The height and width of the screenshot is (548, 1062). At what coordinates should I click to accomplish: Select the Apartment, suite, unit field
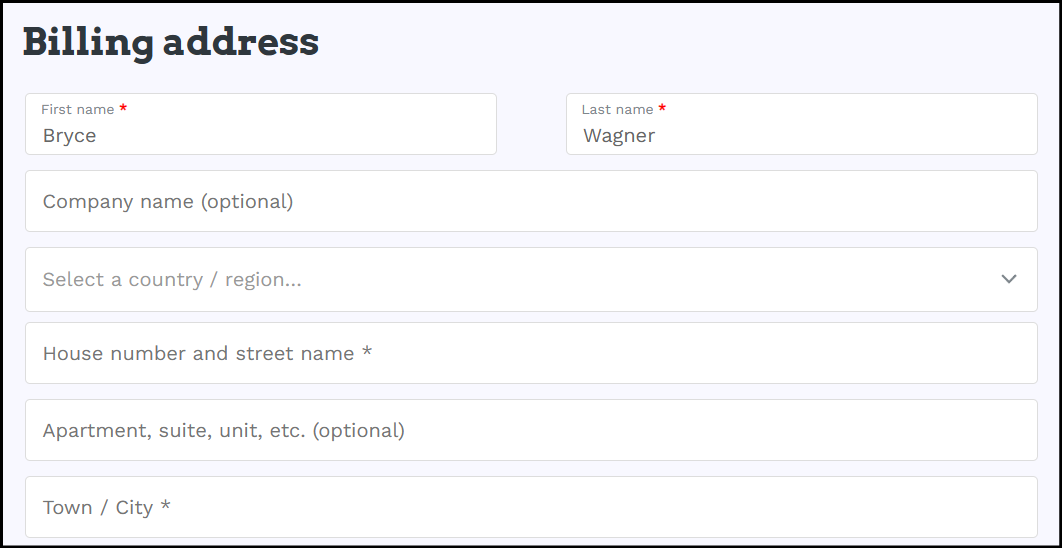pos(531,430)
